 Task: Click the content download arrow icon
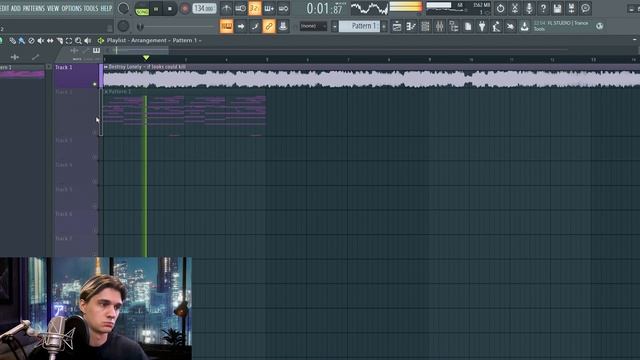click(524, 27)
